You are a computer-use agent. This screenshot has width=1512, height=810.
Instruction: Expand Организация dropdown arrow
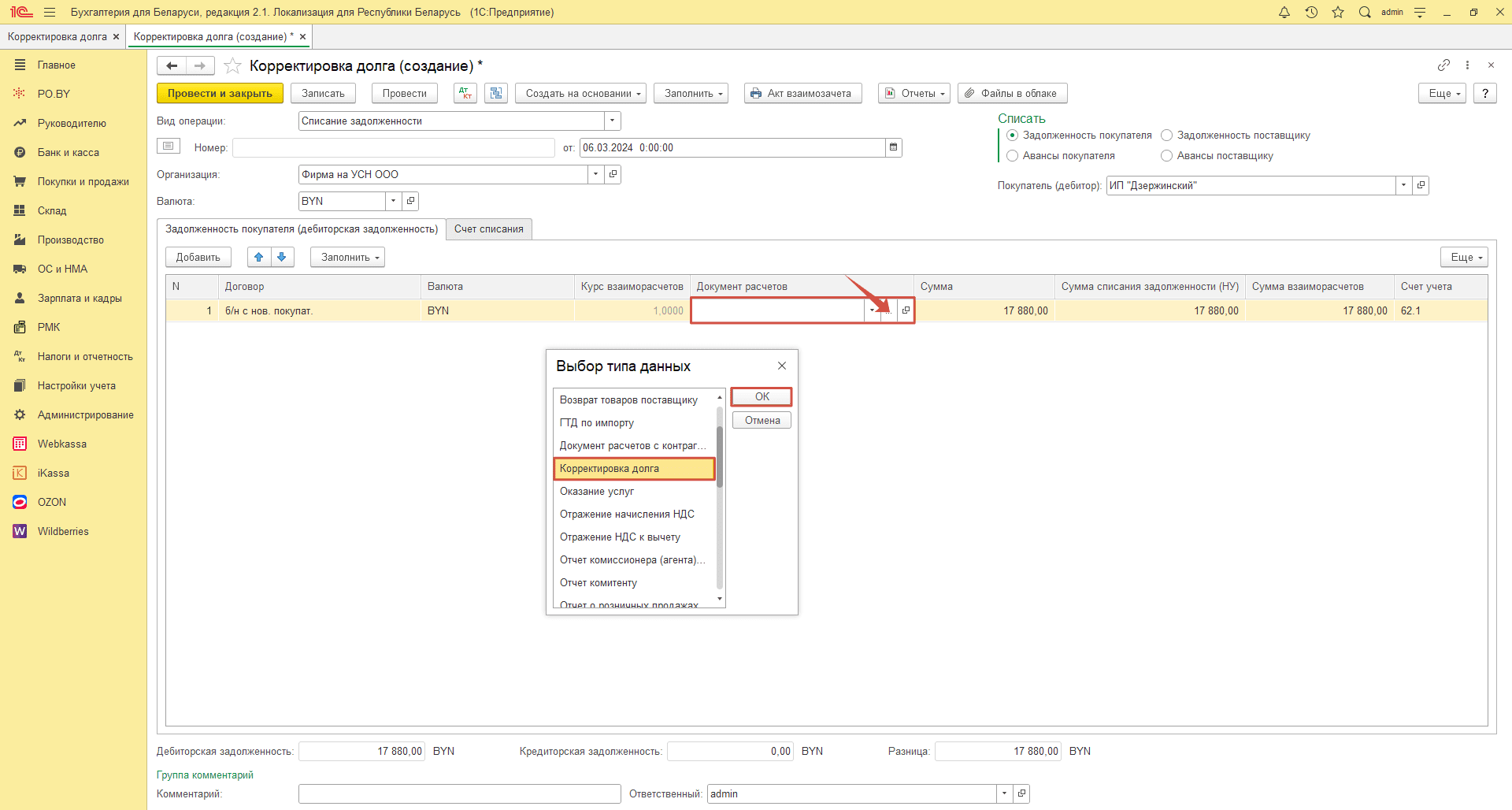click(596, 174)
